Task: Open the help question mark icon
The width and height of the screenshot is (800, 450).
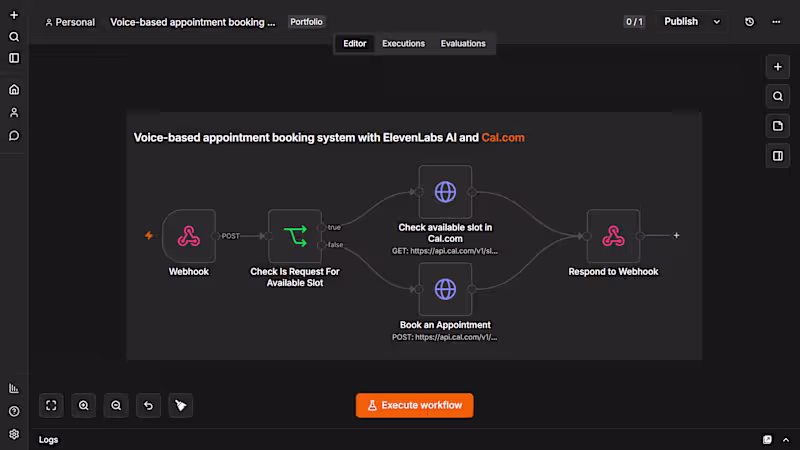Action: 14,411
